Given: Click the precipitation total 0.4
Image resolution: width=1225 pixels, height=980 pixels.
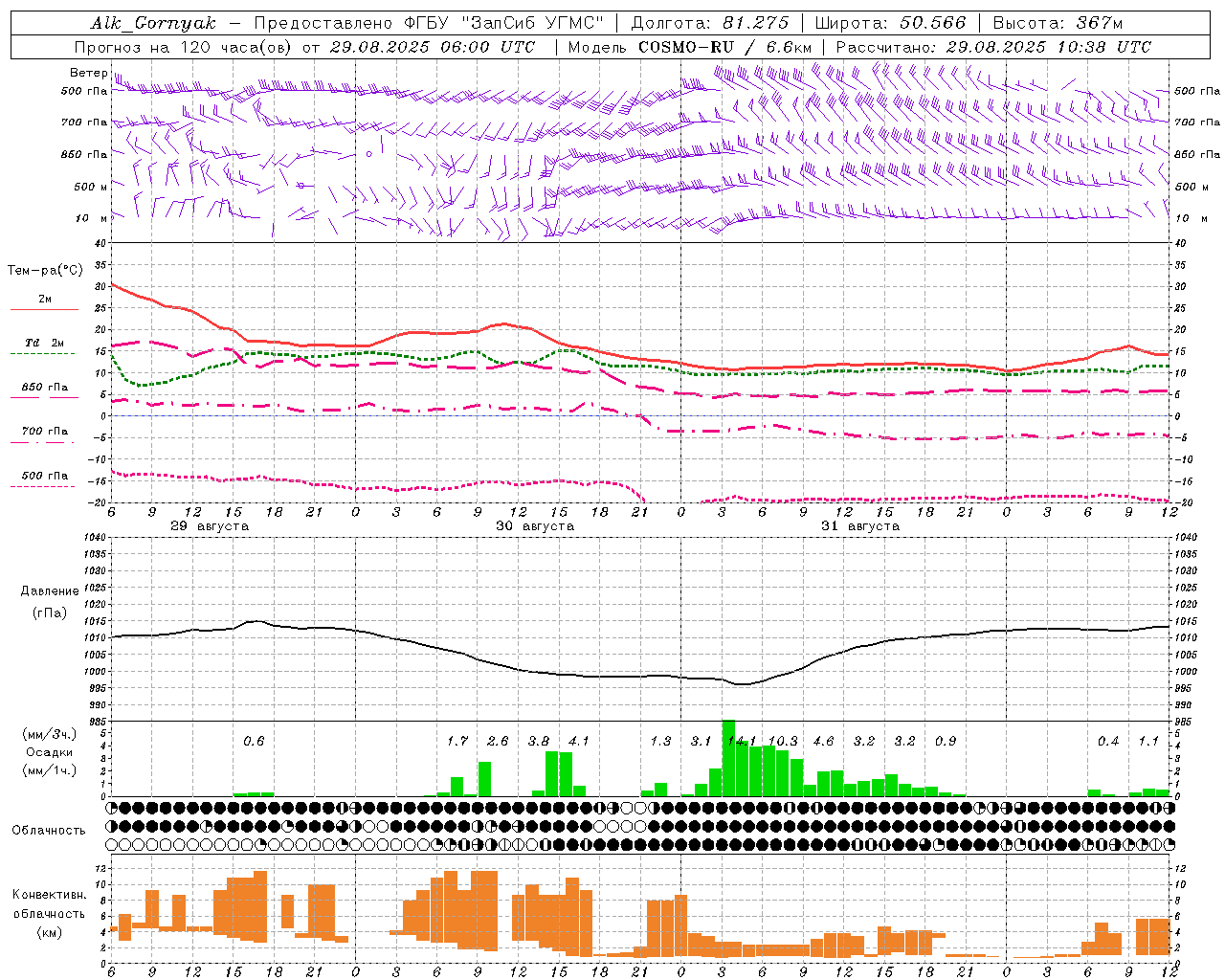Looking at the screenshot, I should pyautogui.click(x=1108, y=741).
